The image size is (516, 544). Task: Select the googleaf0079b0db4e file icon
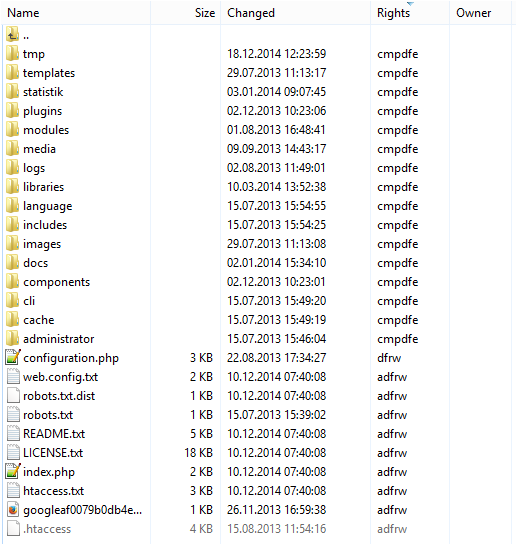(13, 510)
